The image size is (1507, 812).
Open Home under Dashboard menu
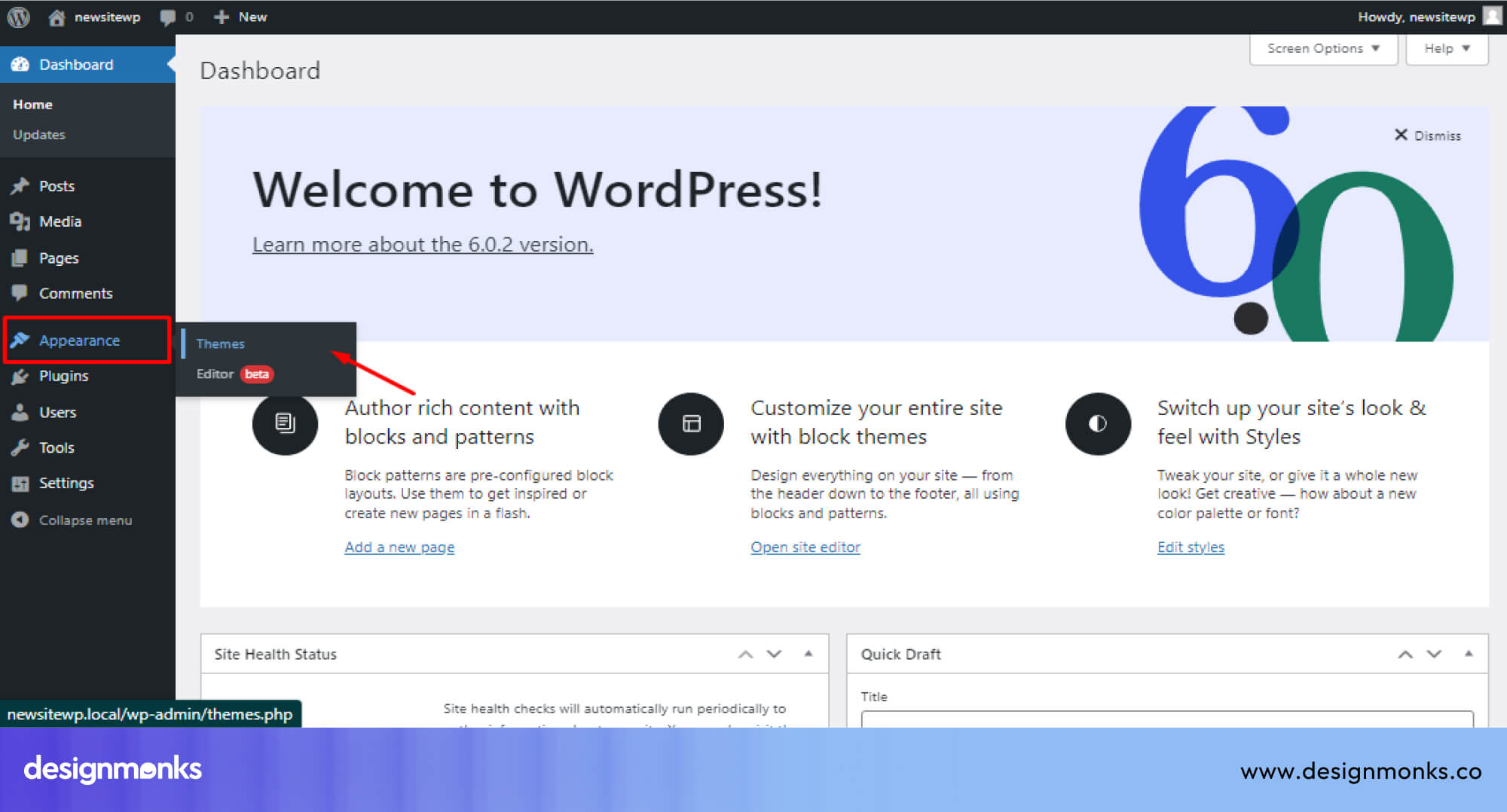pyautogui.click(x=32, y=105)
